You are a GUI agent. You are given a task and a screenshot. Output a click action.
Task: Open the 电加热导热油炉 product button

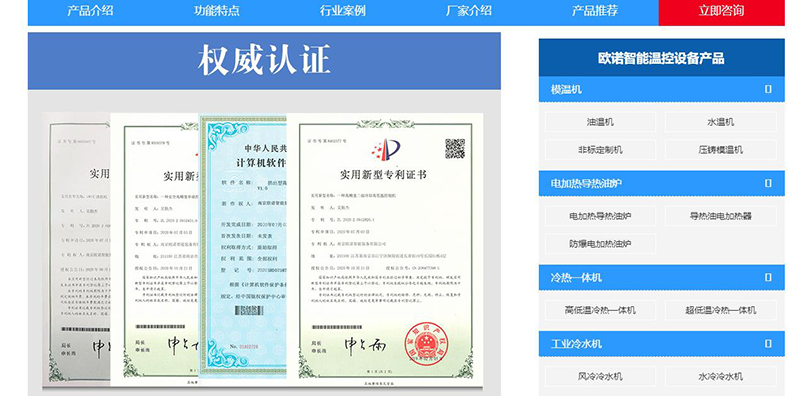point(601,216)
